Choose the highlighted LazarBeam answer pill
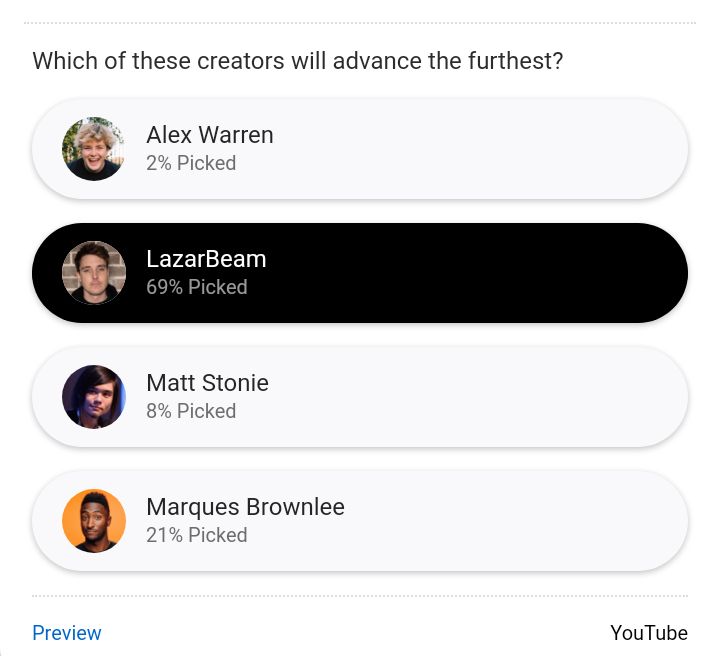Viewport: 707px width, 656px height. click(360, 273)
